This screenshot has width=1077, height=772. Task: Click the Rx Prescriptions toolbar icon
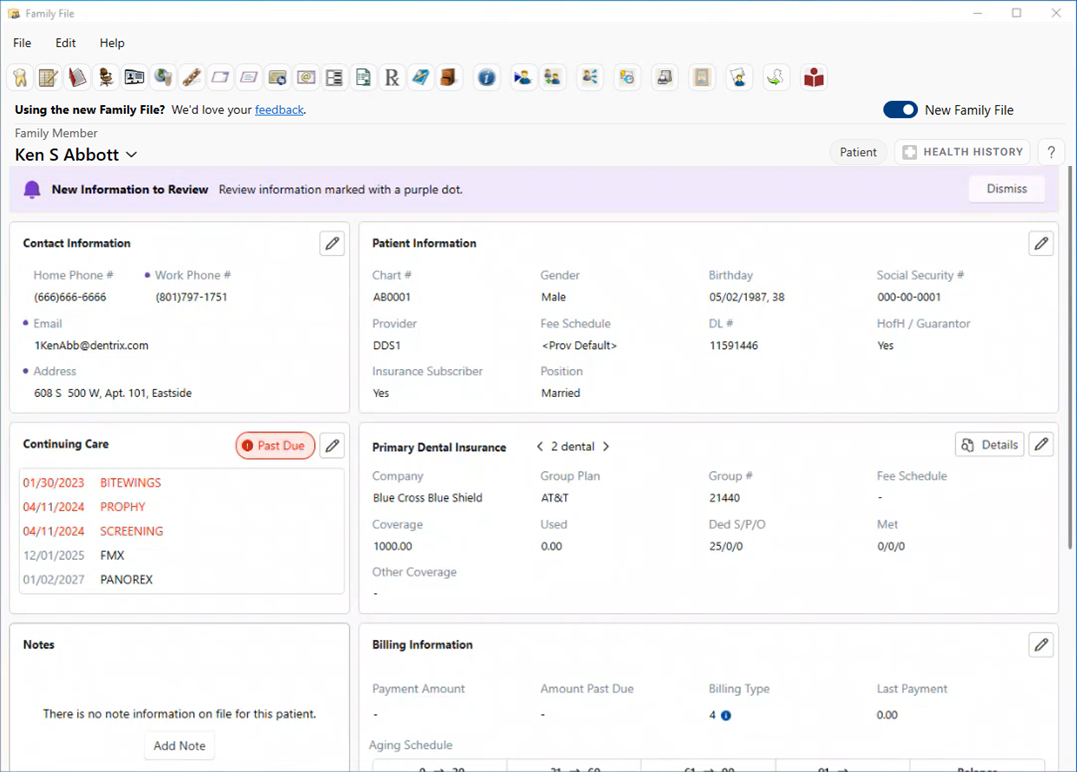point(392,78)
